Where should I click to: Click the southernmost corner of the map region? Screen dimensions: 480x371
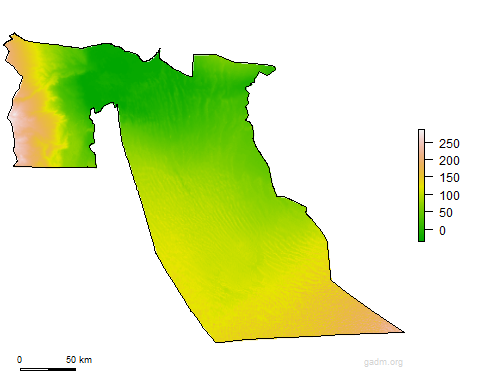tap(216, 341)
